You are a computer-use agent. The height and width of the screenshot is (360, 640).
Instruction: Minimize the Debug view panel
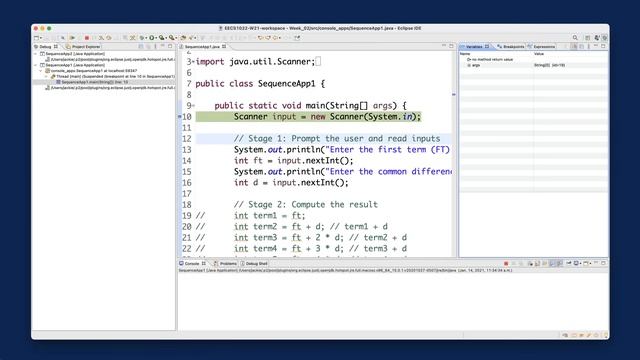pyautogui.click(x=162, y=46)
